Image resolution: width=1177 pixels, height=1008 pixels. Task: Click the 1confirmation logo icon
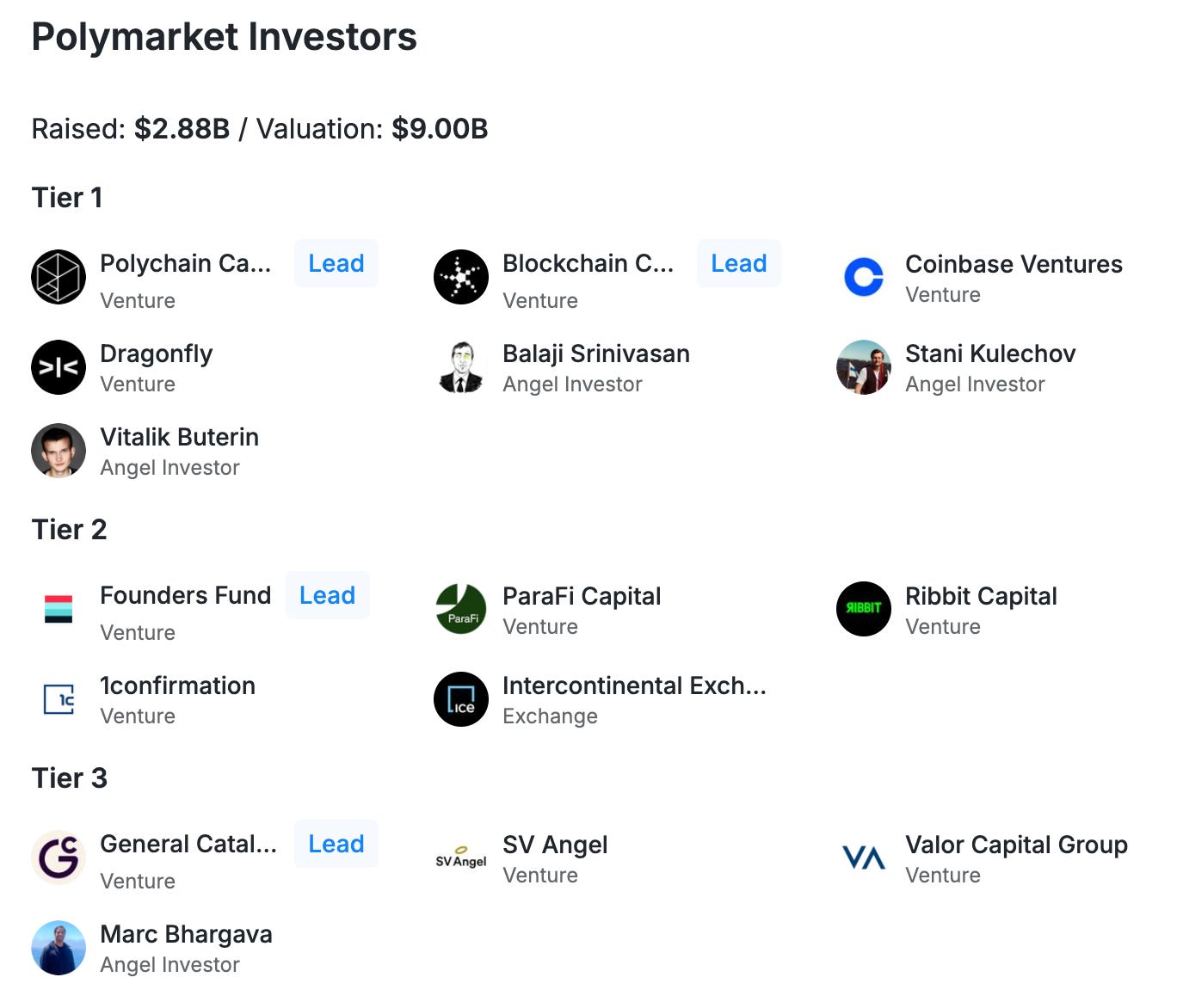point(59,699)
